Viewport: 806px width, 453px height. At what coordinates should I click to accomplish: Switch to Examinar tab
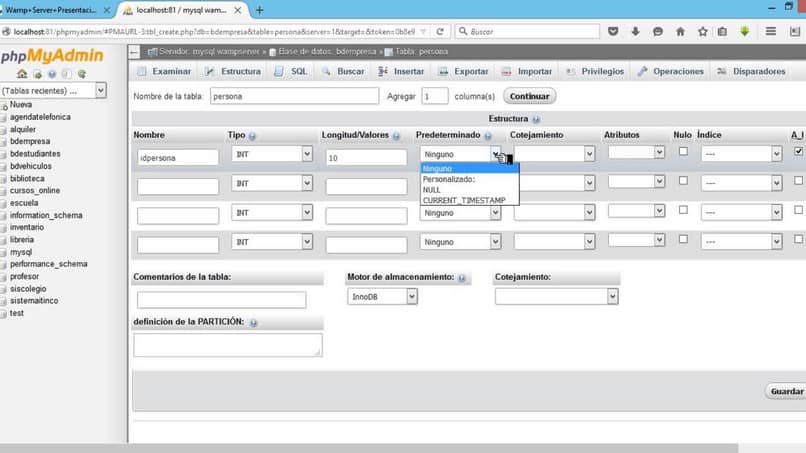[x=164, y=71]
